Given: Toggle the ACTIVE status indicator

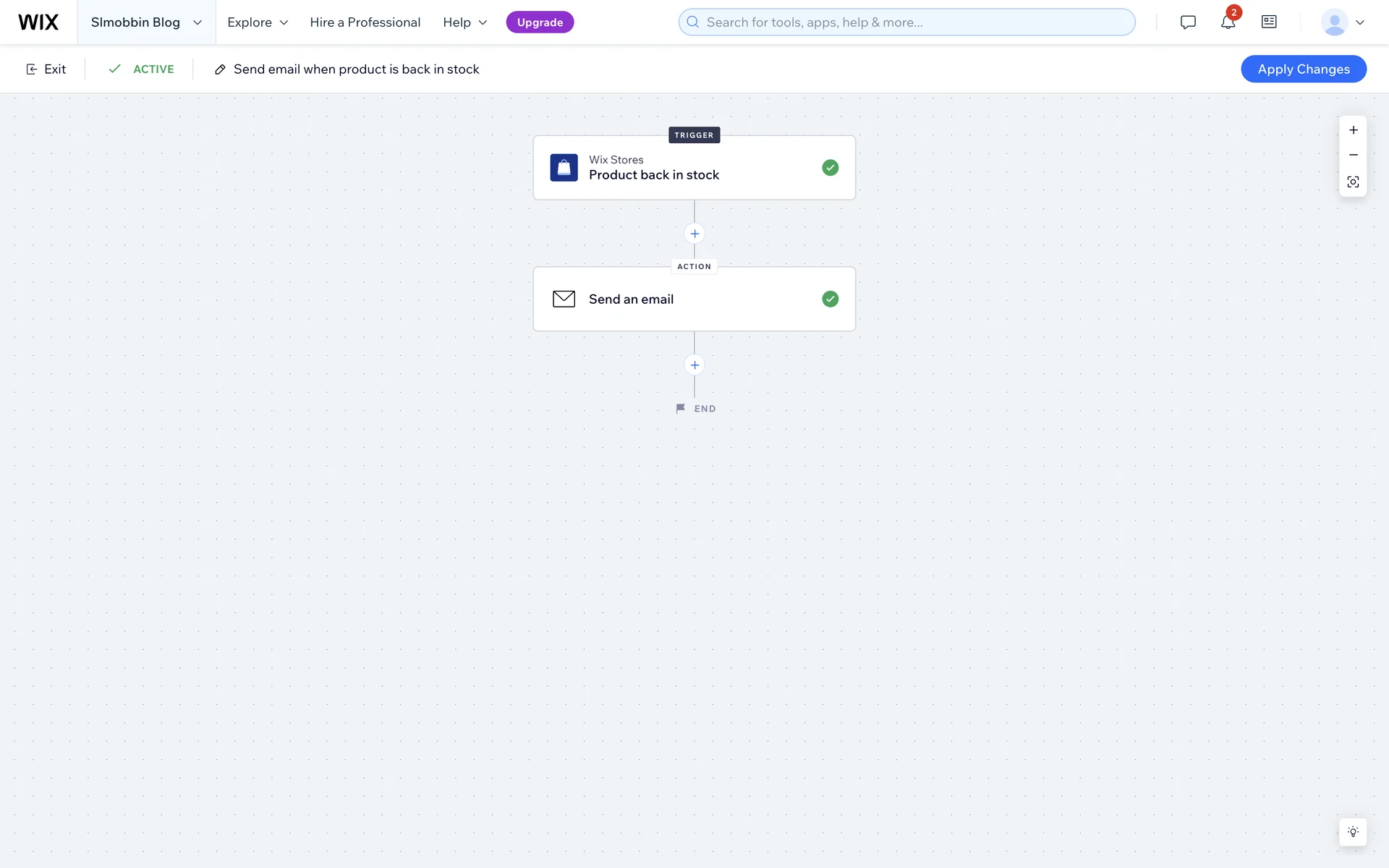Looking at the screenshot, I should pos(142,69).
